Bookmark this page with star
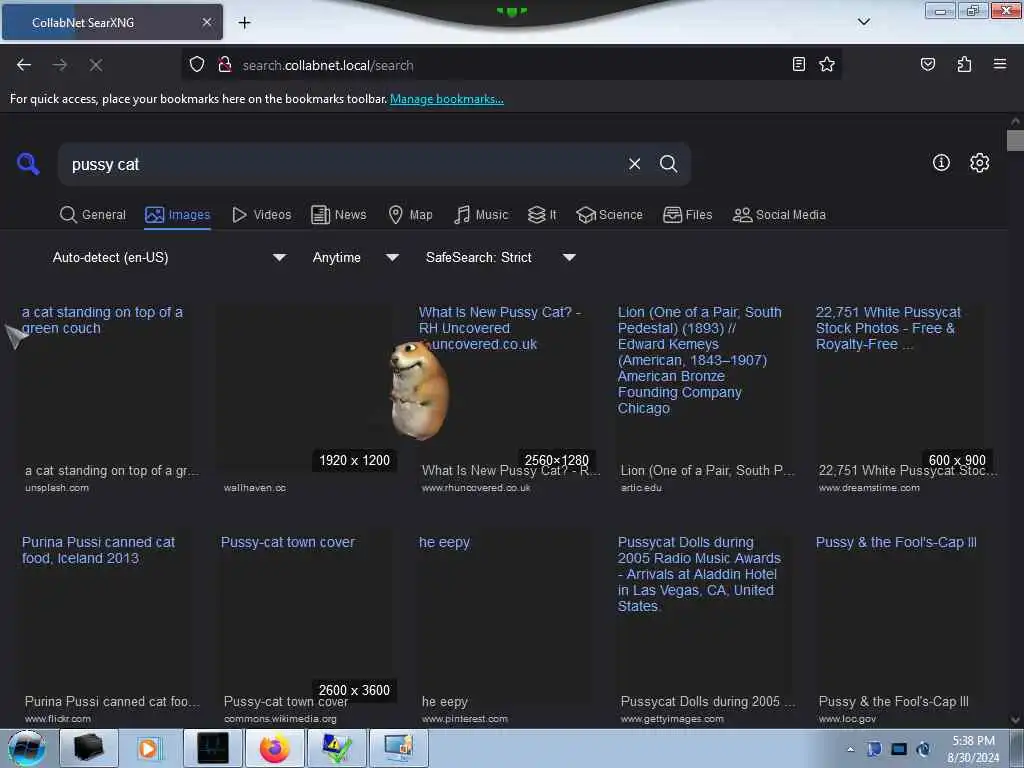This screenshot has width=1024, height=768. click(827, 64)
